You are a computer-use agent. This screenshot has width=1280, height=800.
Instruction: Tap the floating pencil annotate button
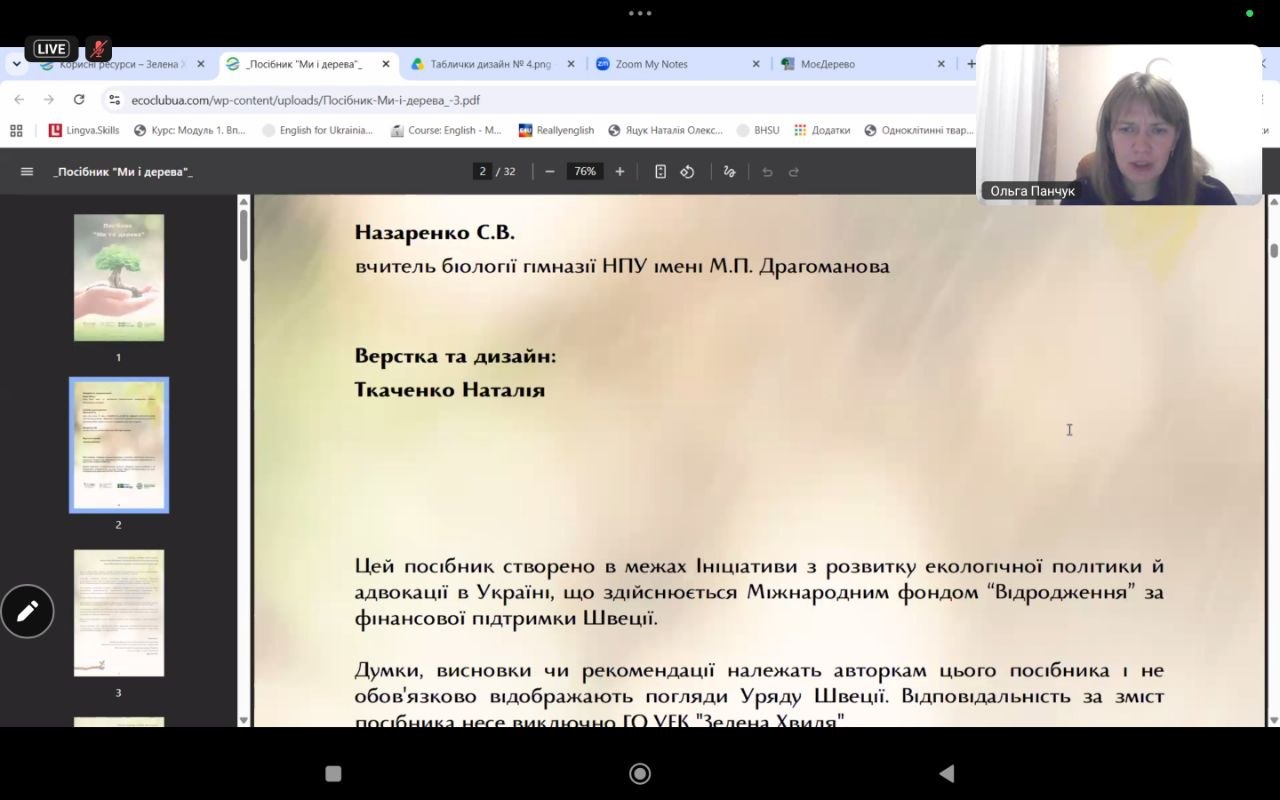click(x=27, y=611)
